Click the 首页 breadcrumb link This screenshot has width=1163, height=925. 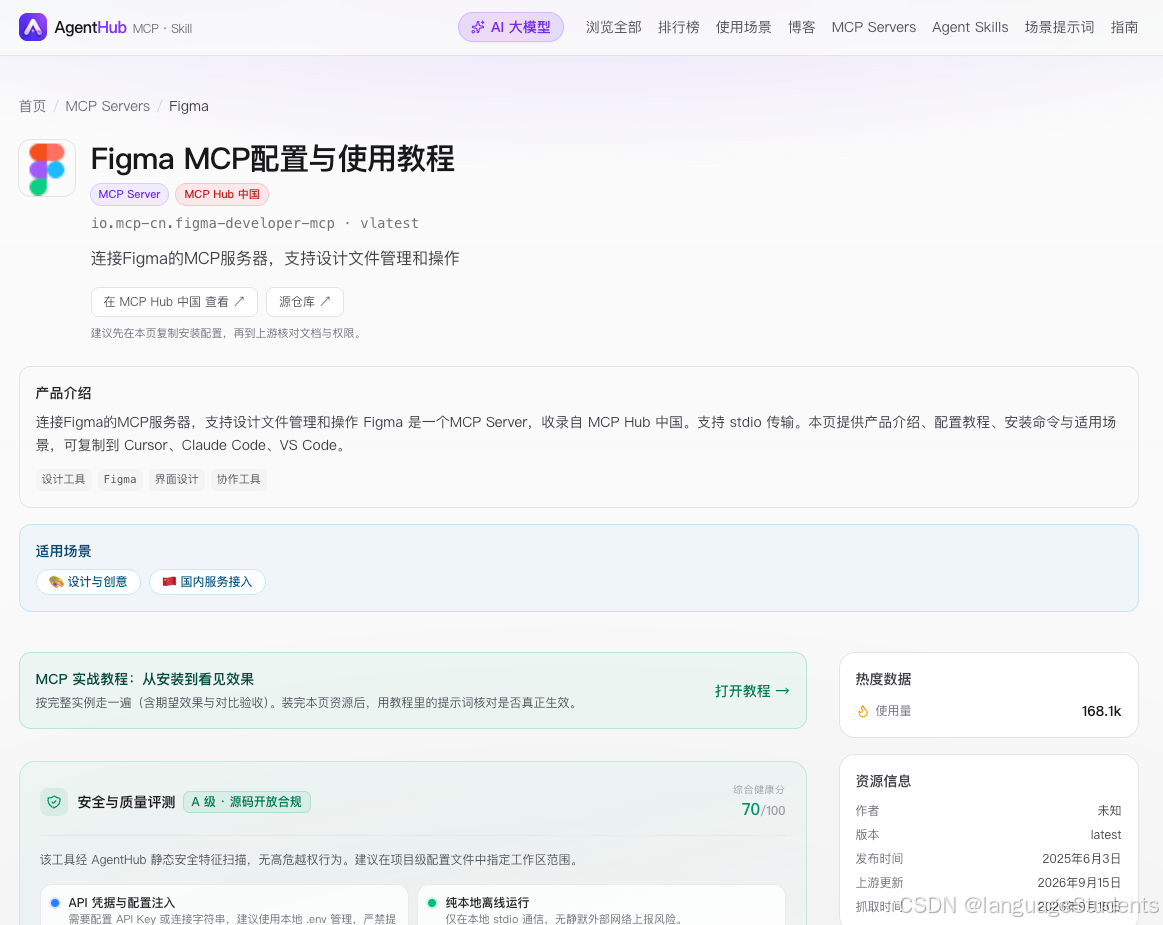click(x=32, y=106)
